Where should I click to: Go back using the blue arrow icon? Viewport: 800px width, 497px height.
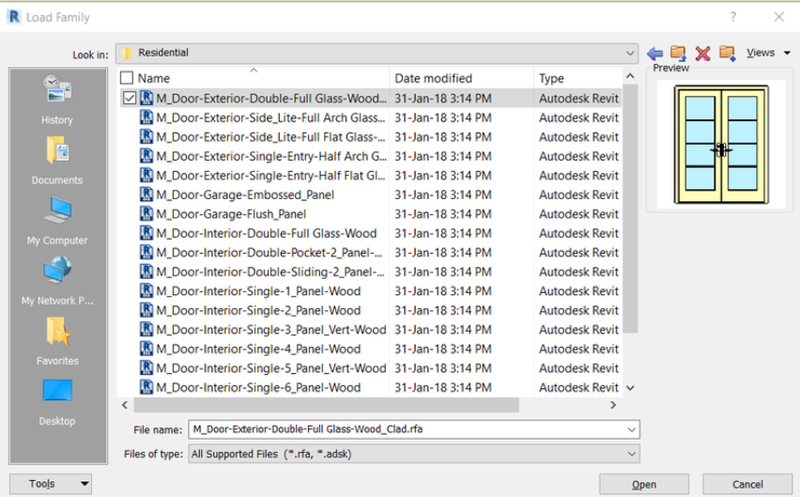point(655,53)
